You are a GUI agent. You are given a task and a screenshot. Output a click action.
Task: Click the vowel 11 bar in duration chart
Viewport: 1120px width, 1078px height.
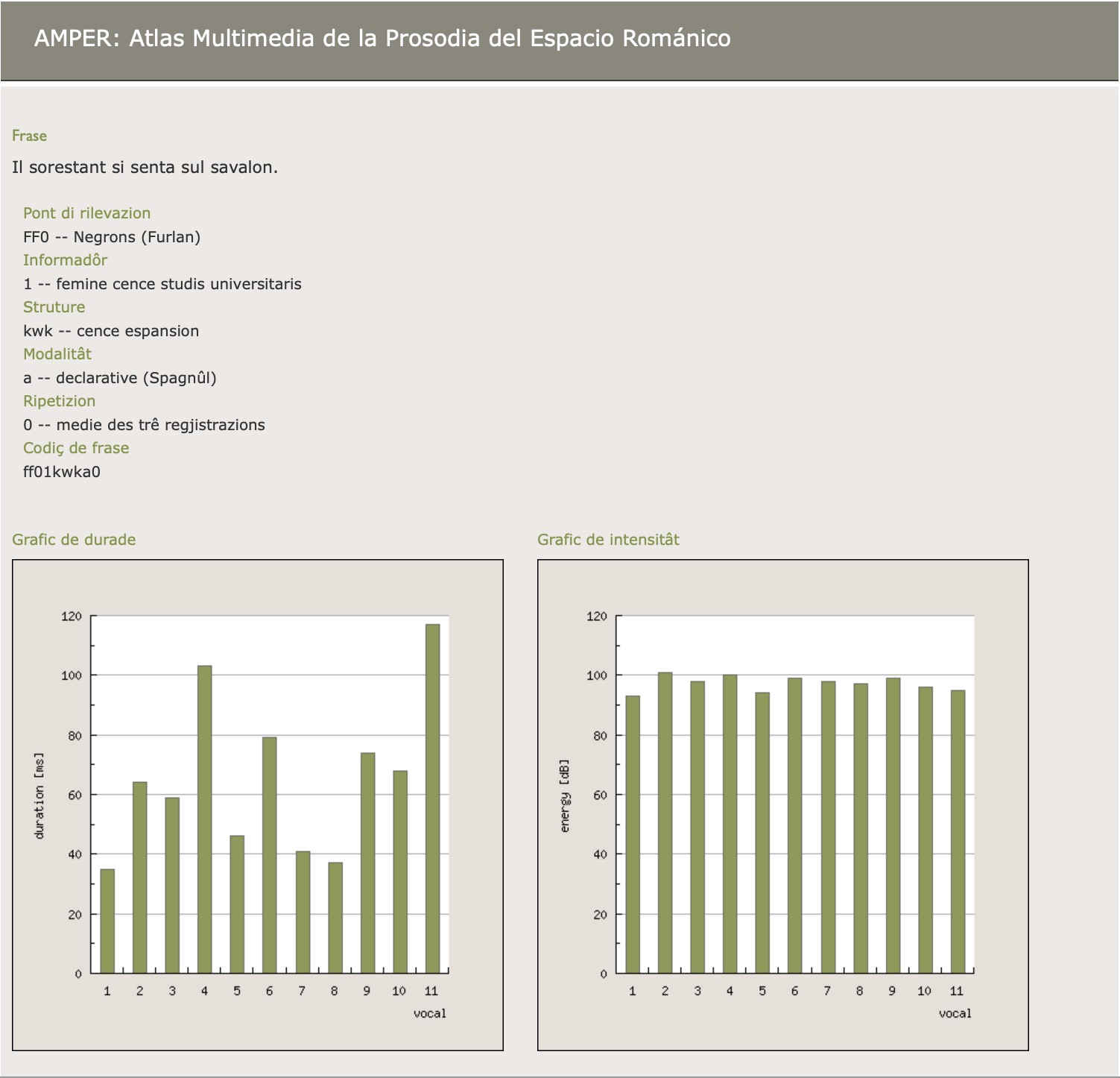click(x=432, y=798)
